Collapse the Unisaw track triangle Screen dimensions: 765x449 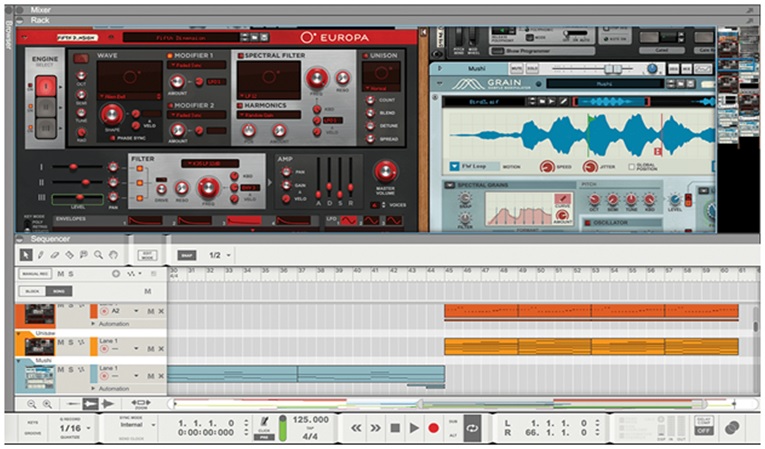tap(19, 333)
